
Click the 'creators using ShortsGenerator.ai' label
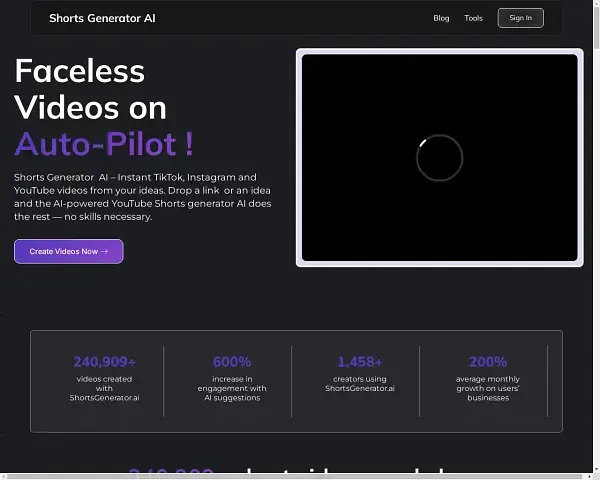360,384
